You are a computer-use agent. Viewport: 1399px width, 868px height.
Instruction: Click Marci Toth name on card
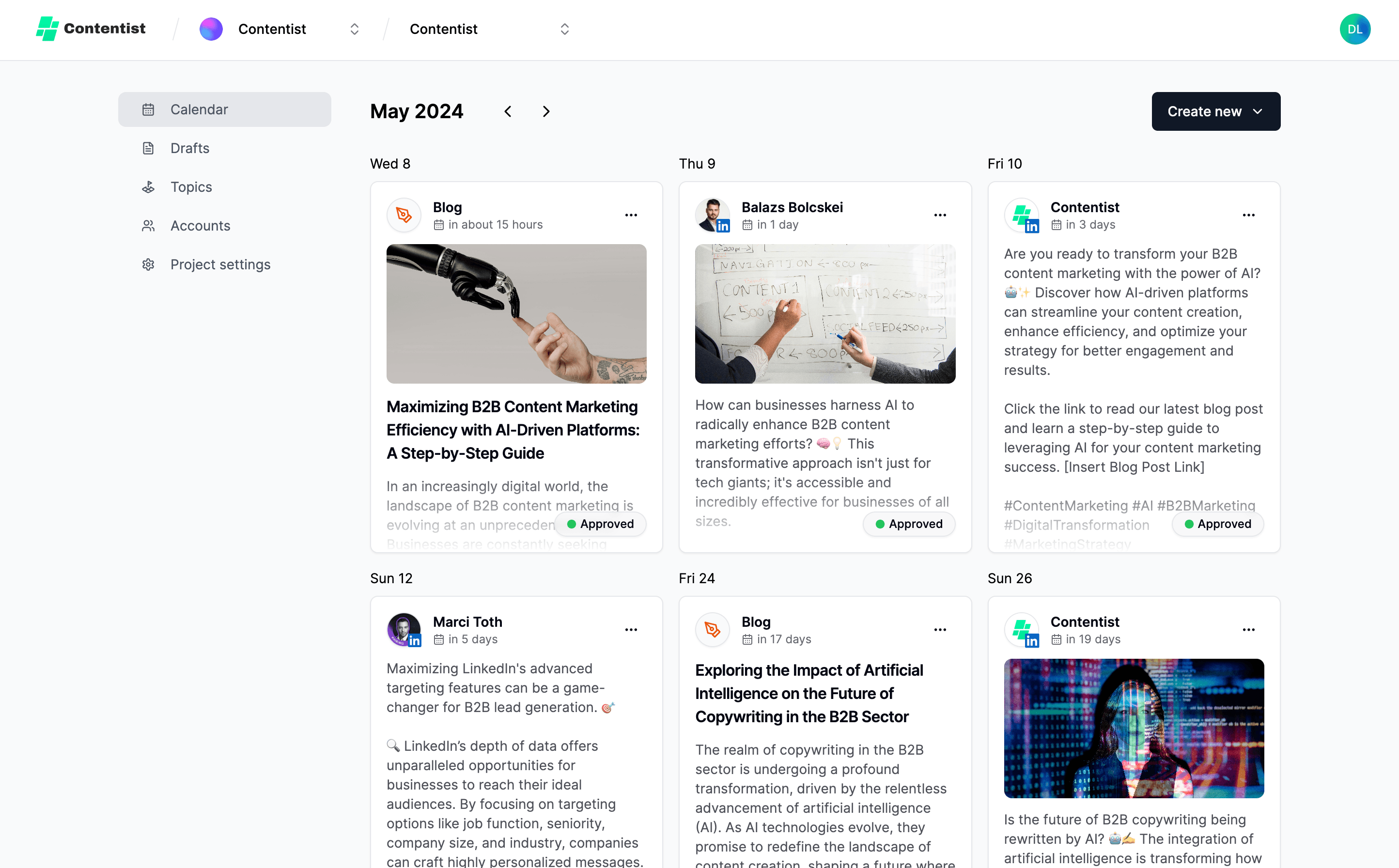tap(467, 622)
